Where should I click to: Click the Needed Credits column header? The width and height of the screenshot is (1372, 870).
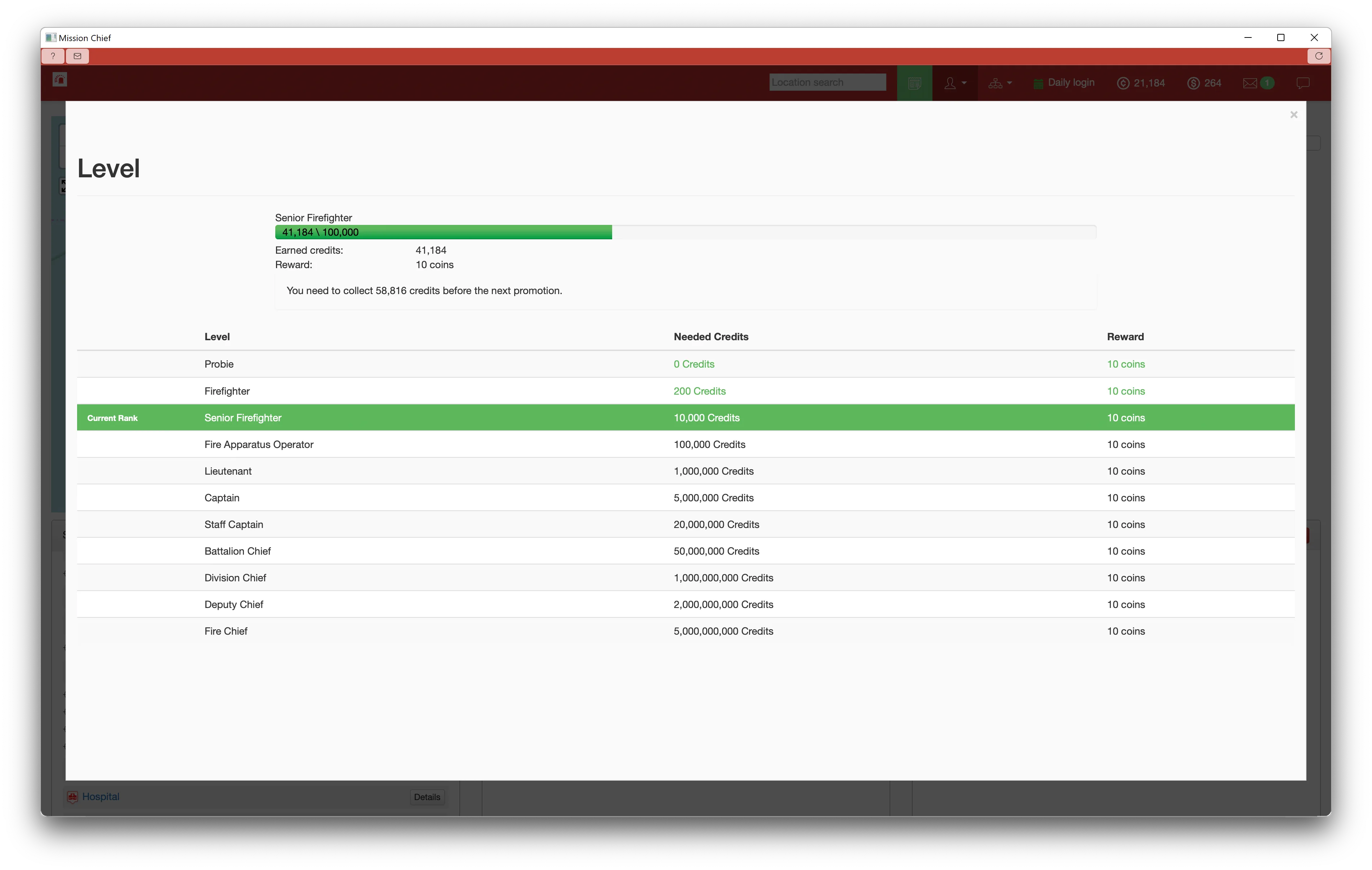711,337
